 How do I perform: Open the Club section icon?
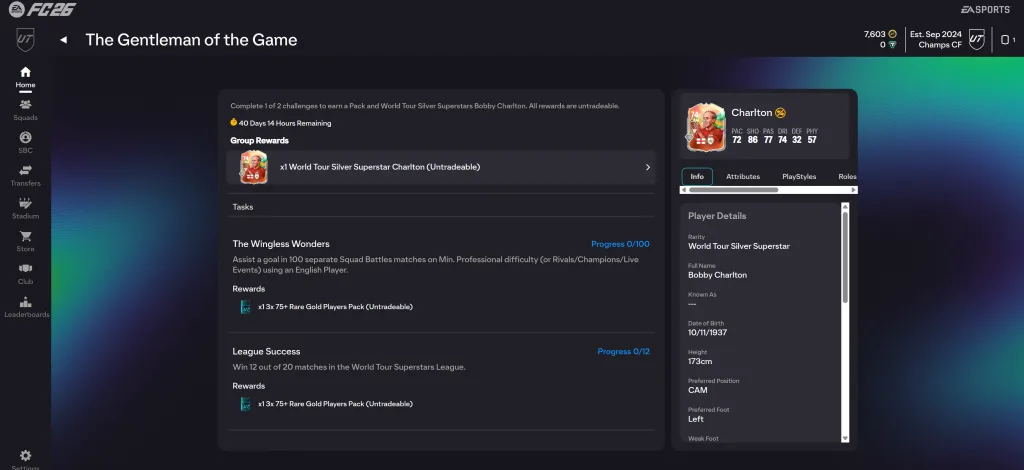(25, 269)
